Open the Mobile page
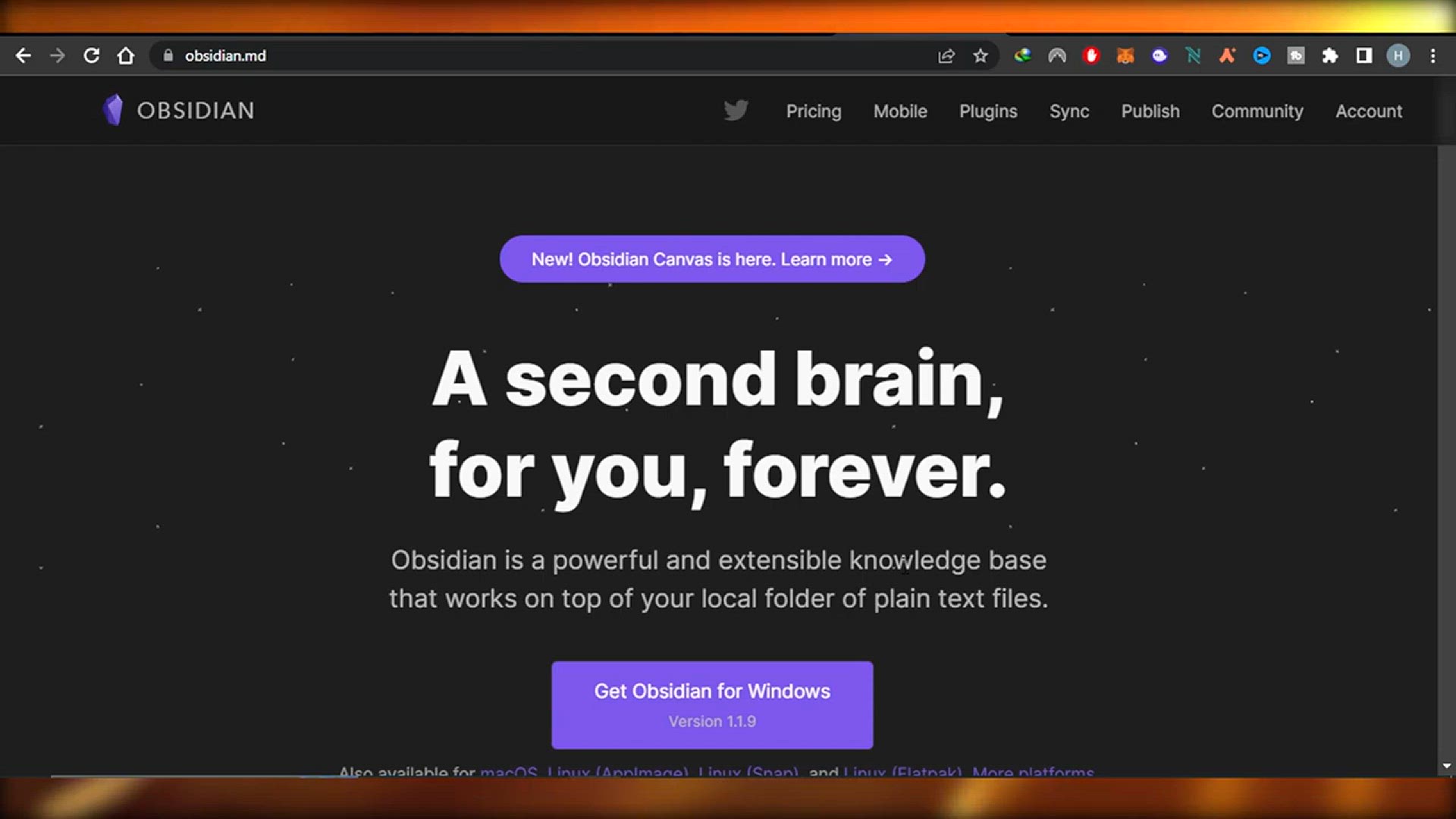This screenshot has height=819, width=1456. coord(900,111)
